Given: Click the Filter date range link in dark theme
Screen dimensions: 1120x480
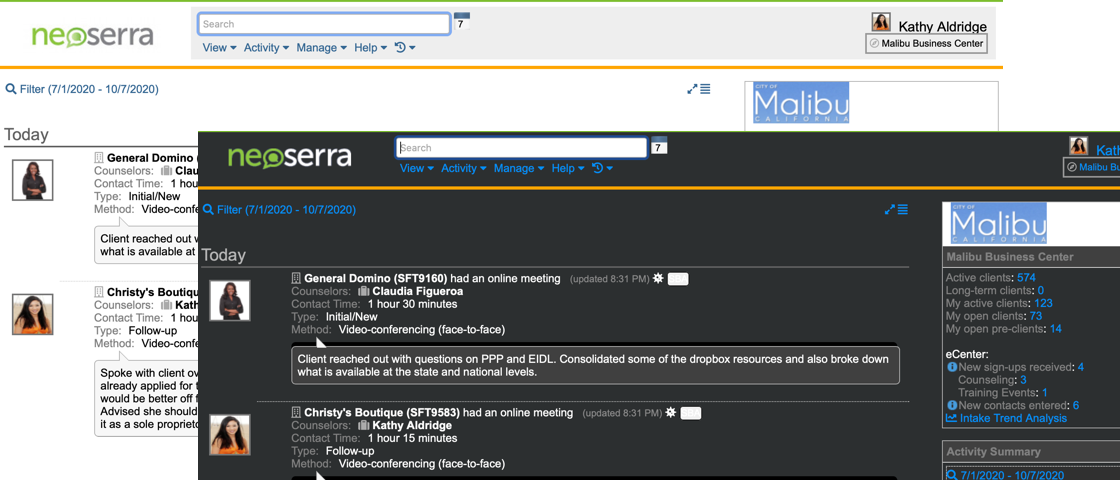Looking at the screenshot, I should pos(279,210).
